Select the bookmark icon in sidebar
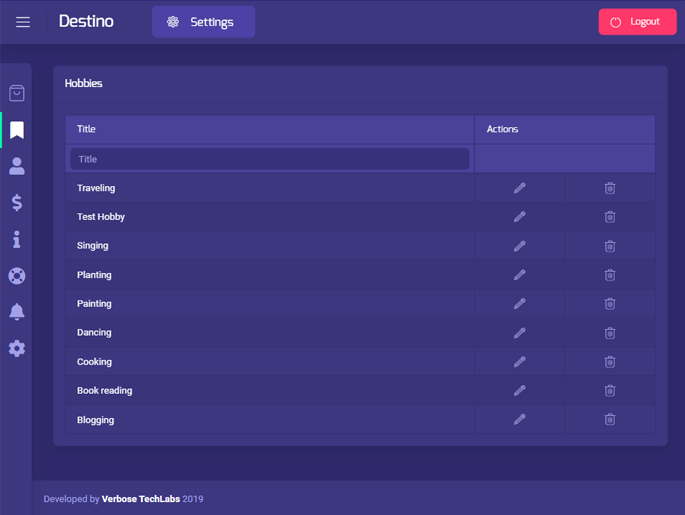Viewport: 685px width, 515px height. (x=17, y=130)
